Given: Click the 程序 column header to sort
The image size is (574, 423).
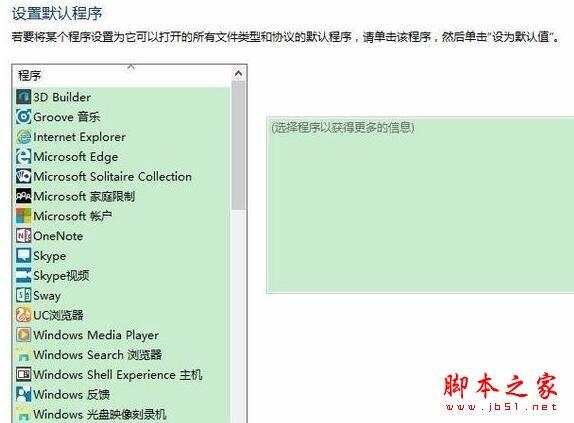Looking at the screenshot, I should (x=123, y=76).
